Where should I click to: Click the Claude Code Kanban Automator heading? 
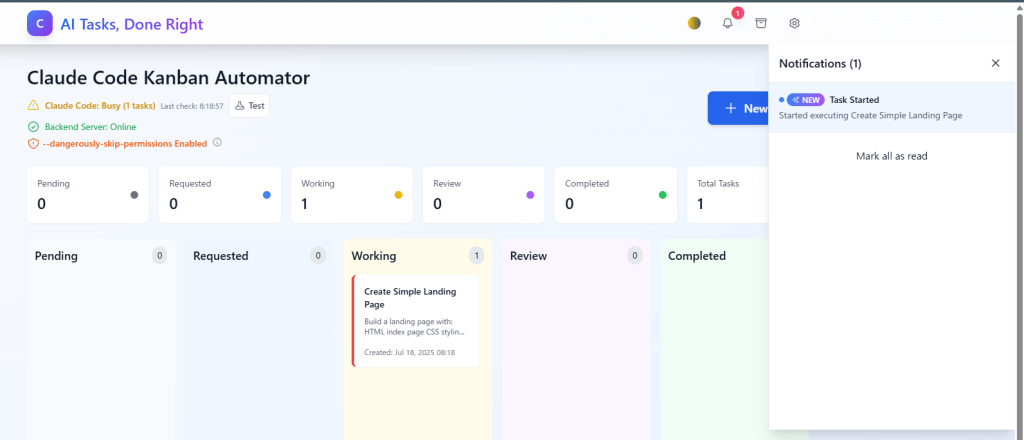[x=168, y=78]
